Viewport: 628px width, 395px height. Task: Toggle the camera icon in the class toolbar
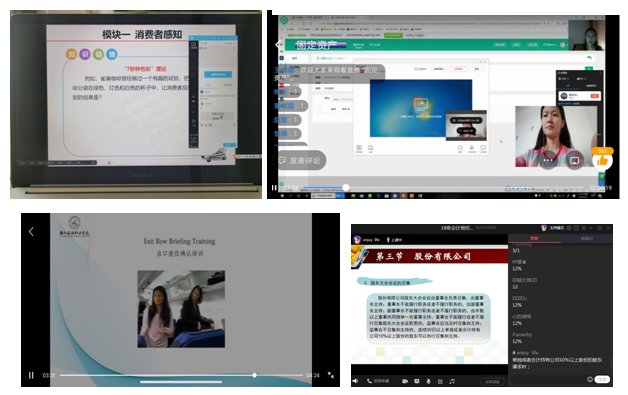pos(405,381)
